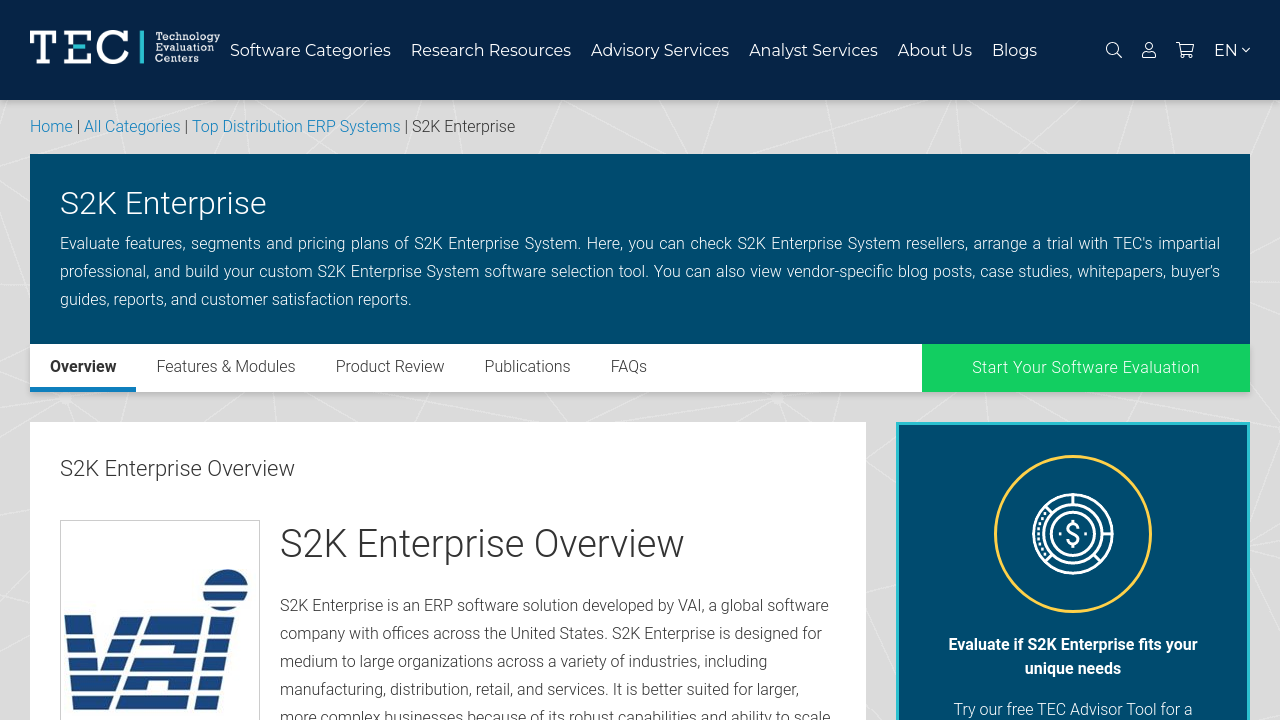Open the Analyst Services menu
Viewport: 1280px width, 720px height.
tap(813, 50)
